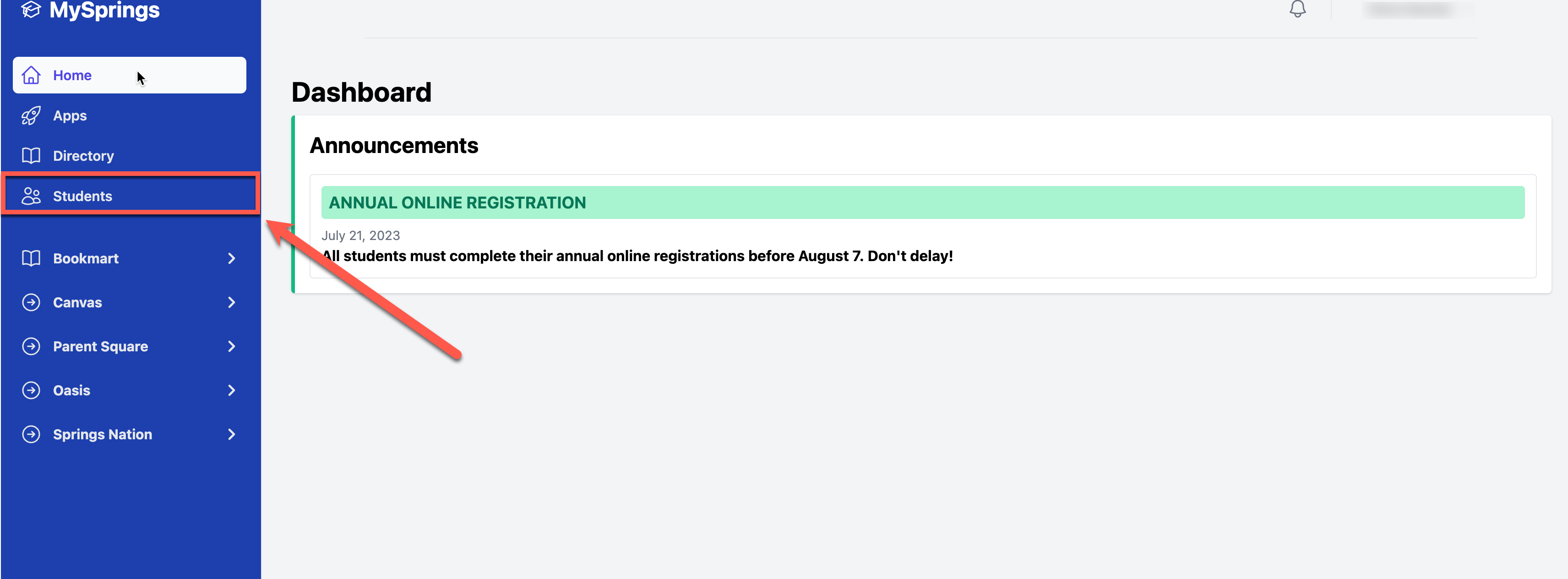The image size is (1568, 579).
Task: Go to the Directory page
Action: tap(83, 156)
